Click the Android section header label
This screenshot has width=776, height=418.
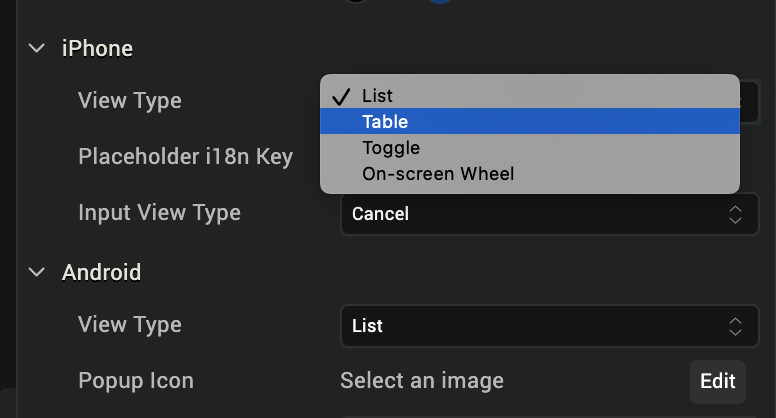(x=101, y=272)
